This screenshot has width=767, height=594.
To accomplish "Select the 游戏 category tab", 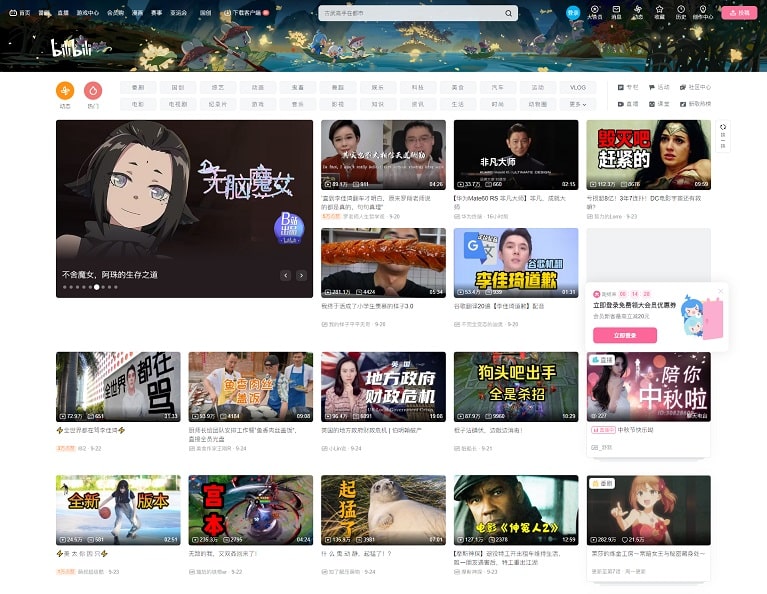I will click(x=258, y=104).
